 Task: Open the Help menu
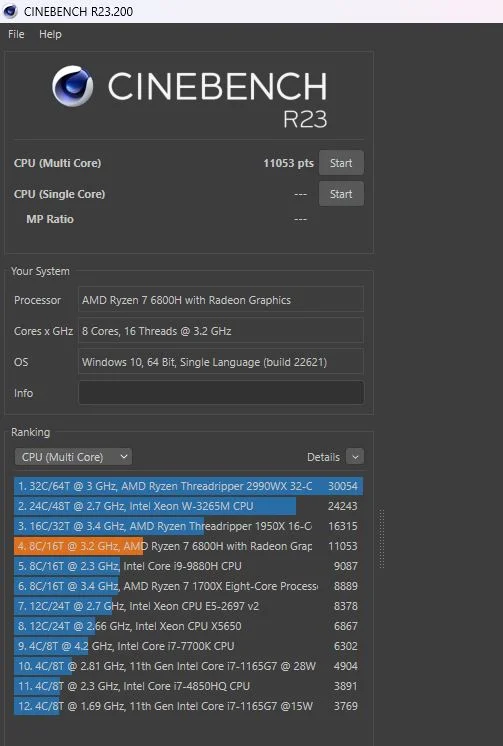pyautogui.click(x=50, y=34)
